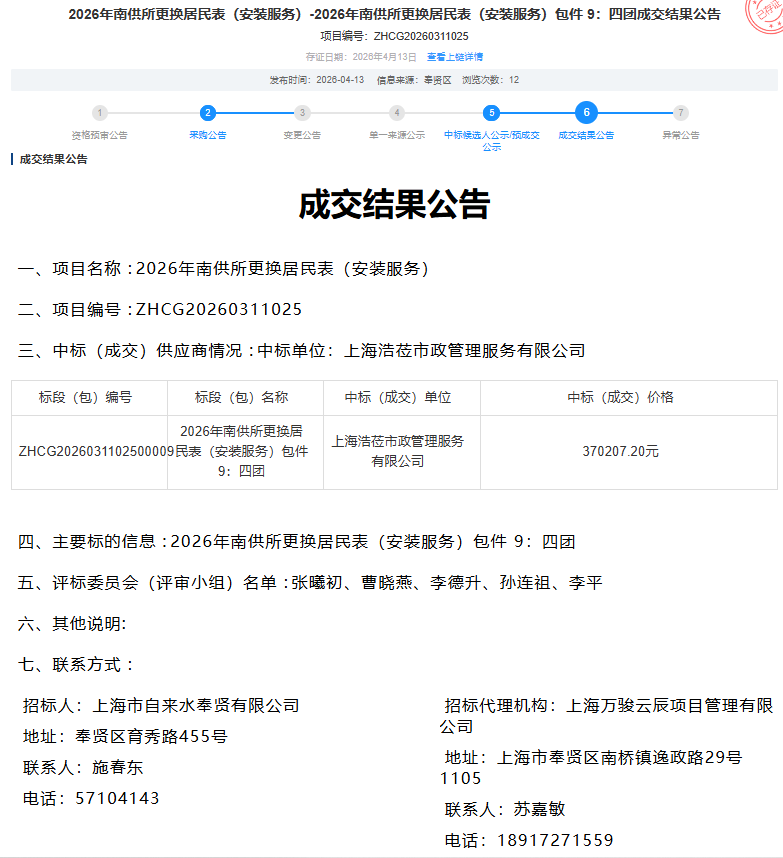This screenshot has height=858, width=783.
Task: Click the highlighted step 6 circle
Action: (586, 113)
